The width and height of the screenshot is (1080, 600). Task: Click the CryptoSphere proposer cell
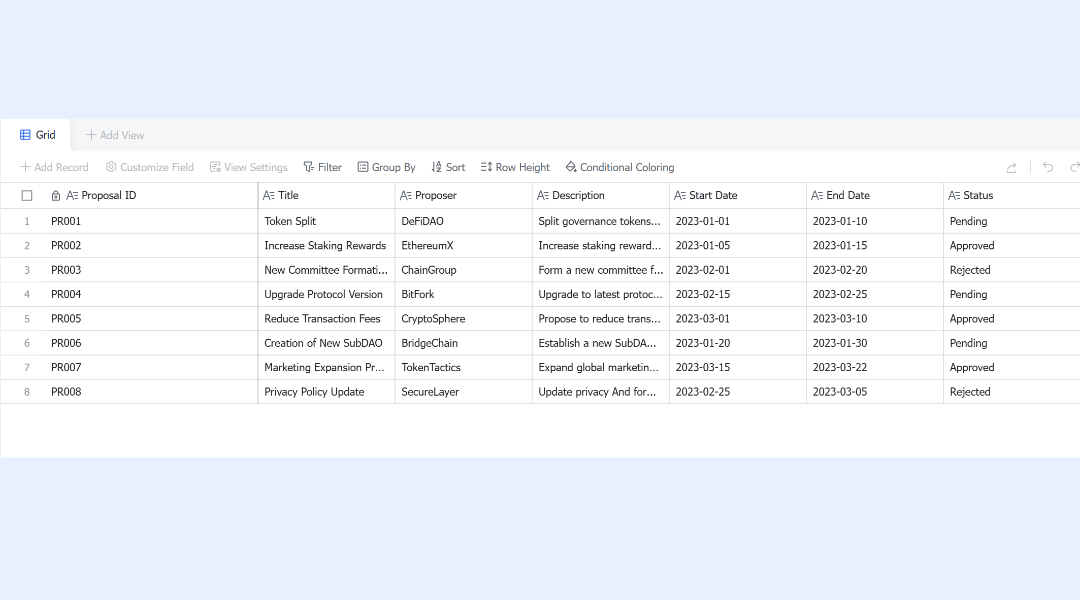464,319
